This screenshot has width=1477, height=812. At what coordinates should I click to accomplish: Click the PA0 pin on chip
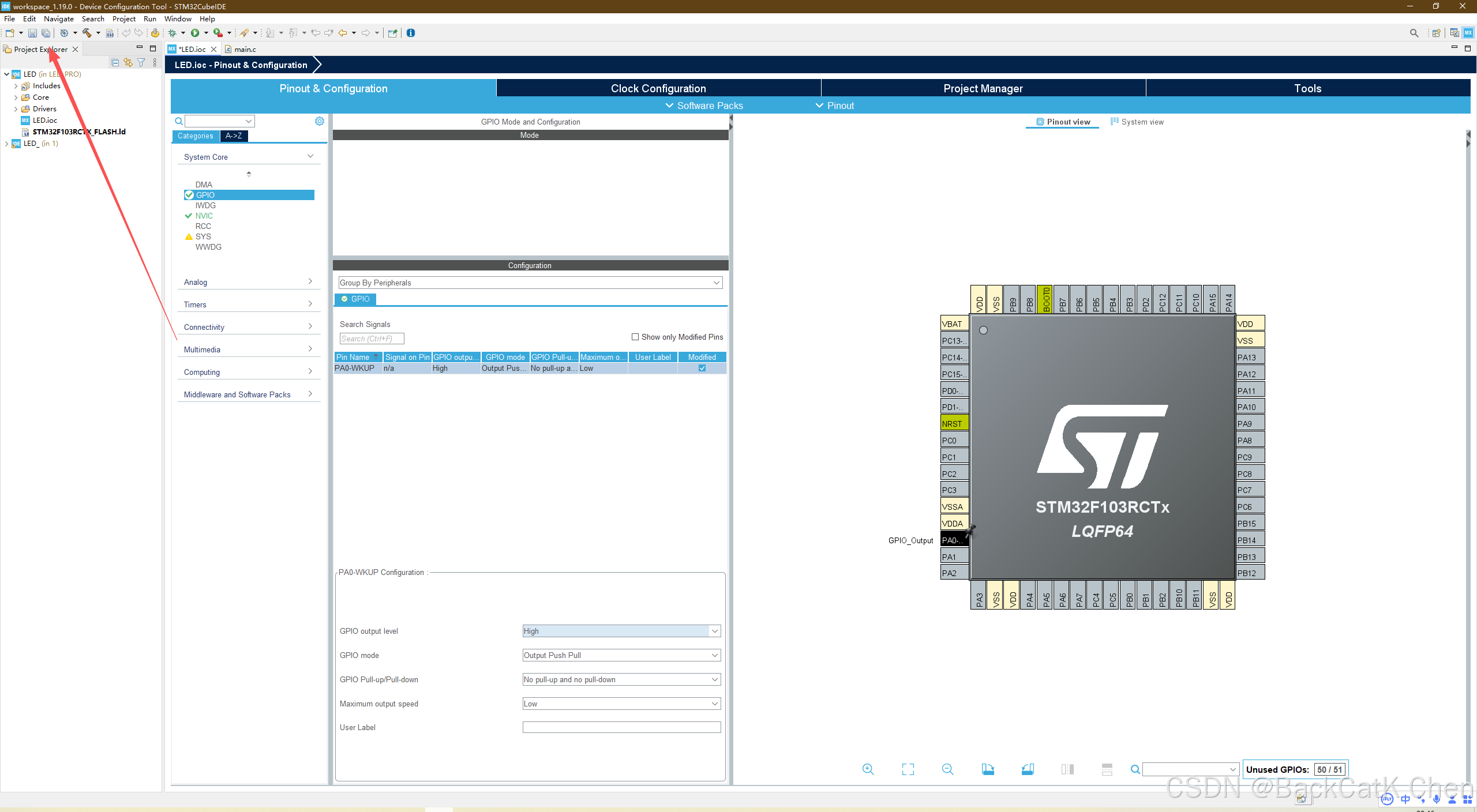coord(954,540)
